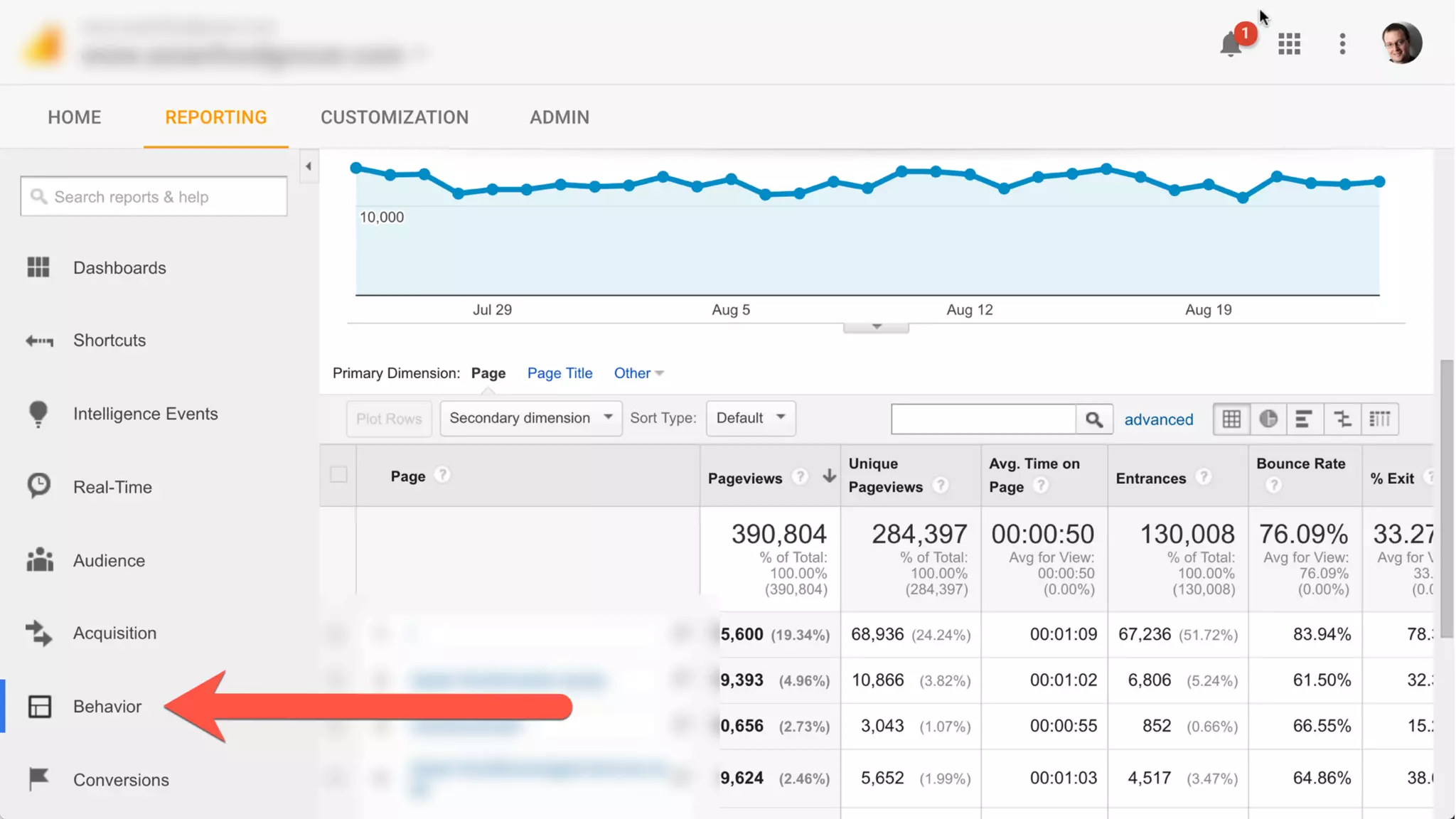
Task: Click the vertical three-dot menu
Action: point(1342,44)
